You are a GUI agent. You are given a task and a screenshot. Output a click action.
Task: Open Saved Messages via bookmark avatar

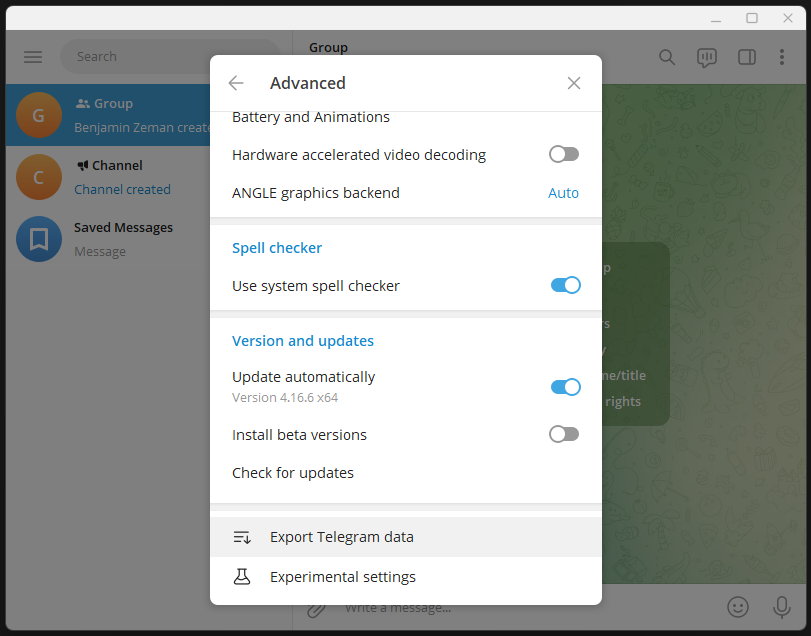(38, 239)
